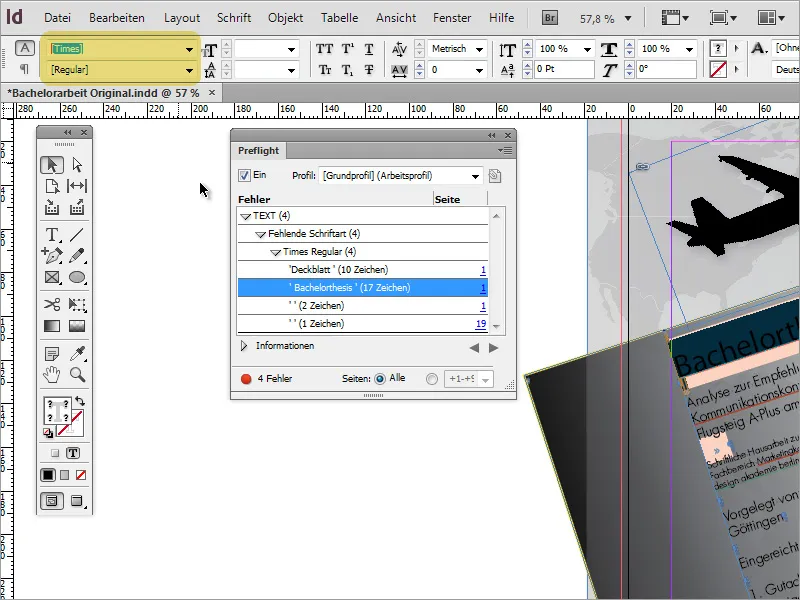Viewport: 800px width, 600px height.
Task: Click the embed profile icon in Preflight
Action: coord(494,176)
